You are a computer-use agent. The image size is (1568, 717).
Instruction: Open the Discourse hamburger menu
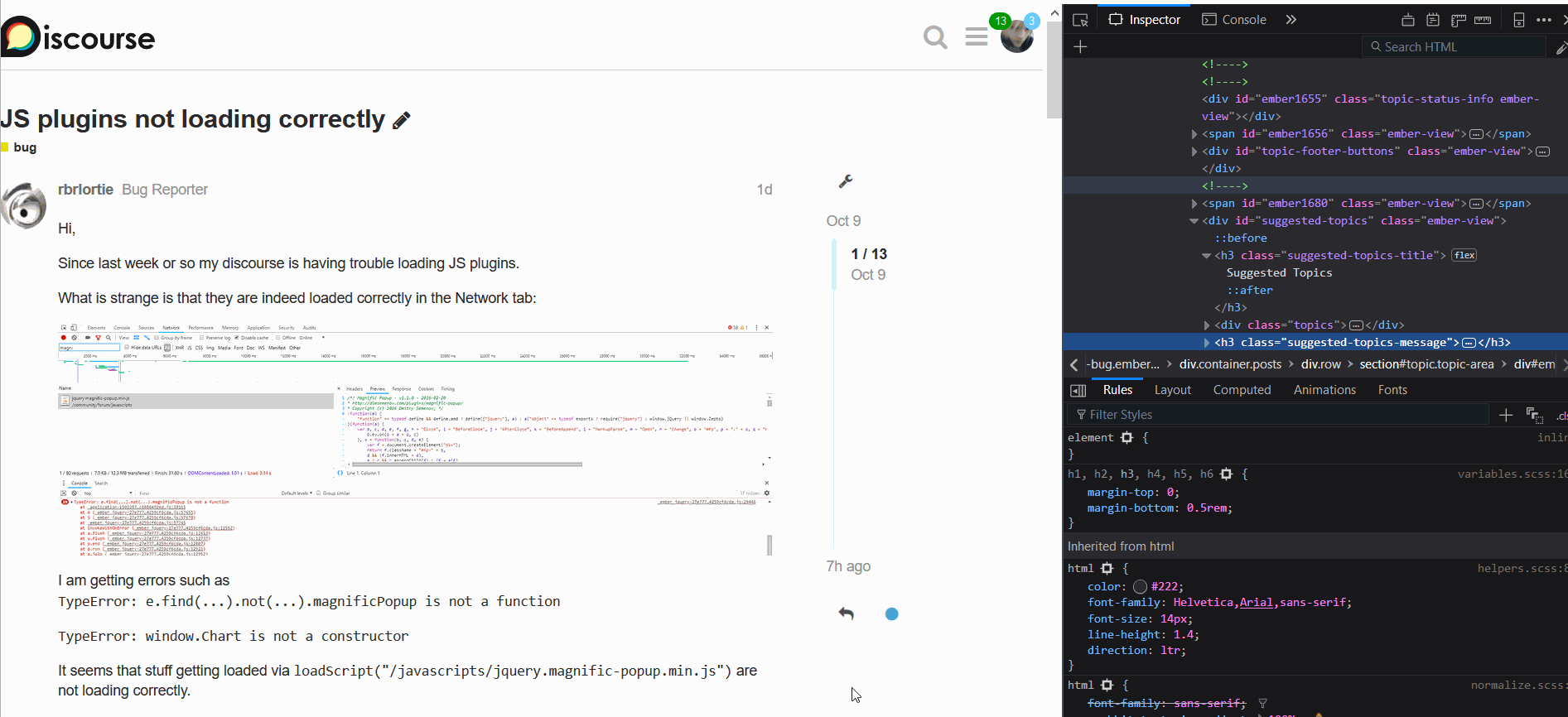pos(976,37)
